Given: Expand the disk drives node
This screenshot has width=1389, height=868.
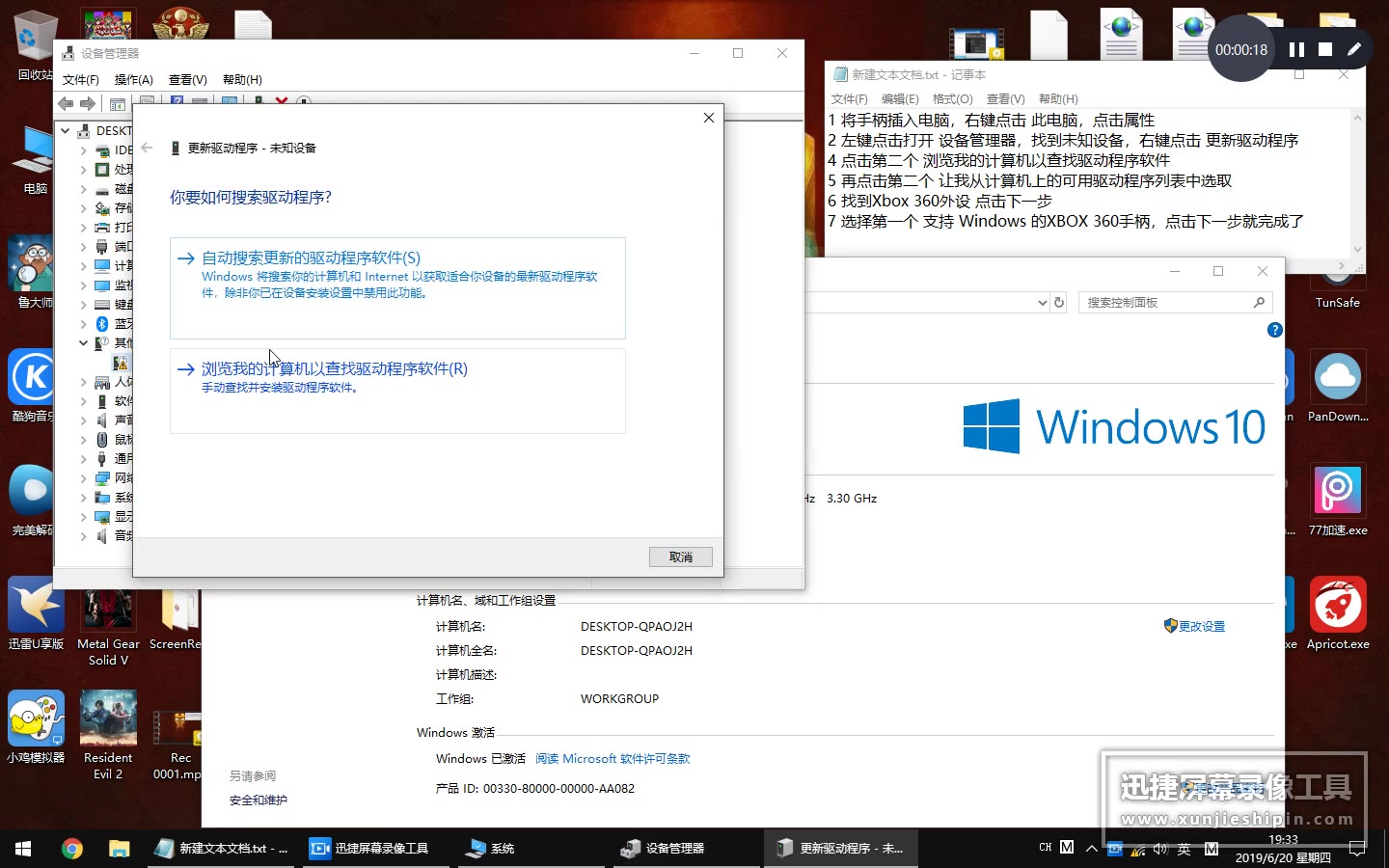Looking at the screenshot, I should (83, 189).
